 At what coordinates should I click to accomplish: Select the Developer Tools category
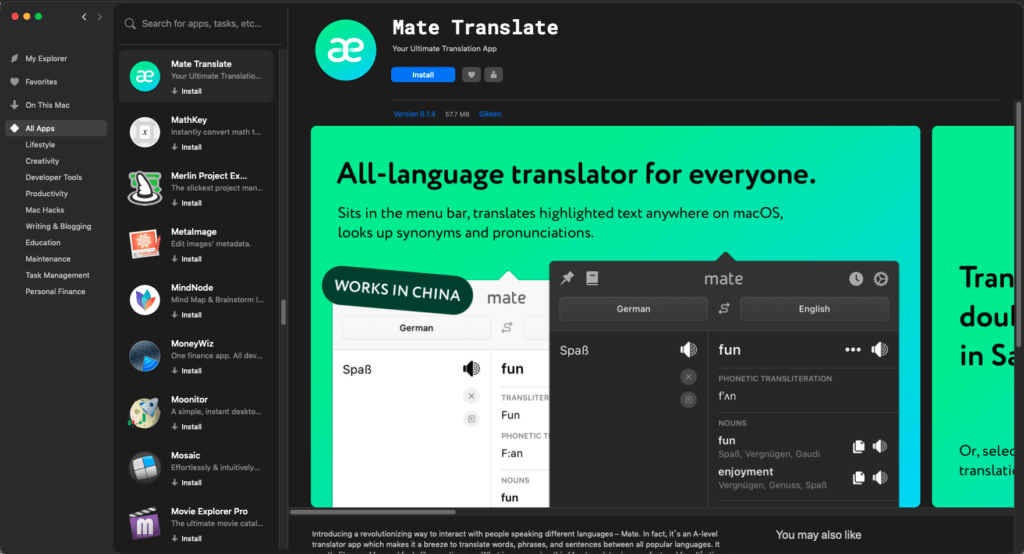54,178
